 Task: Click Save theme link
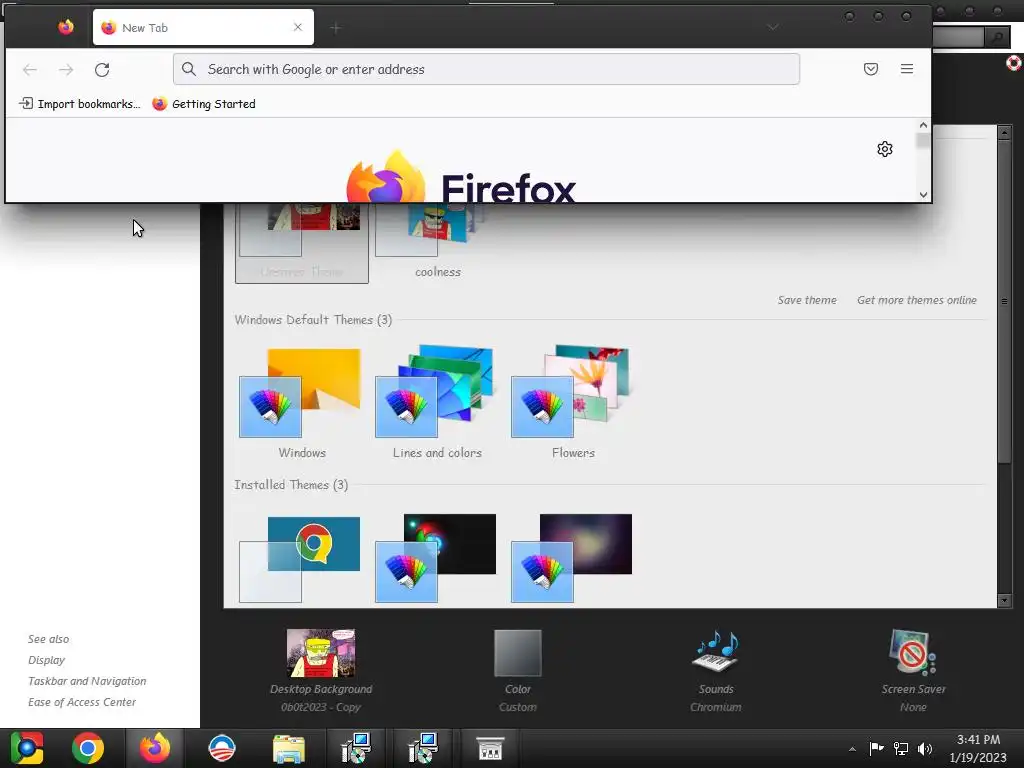807,300
